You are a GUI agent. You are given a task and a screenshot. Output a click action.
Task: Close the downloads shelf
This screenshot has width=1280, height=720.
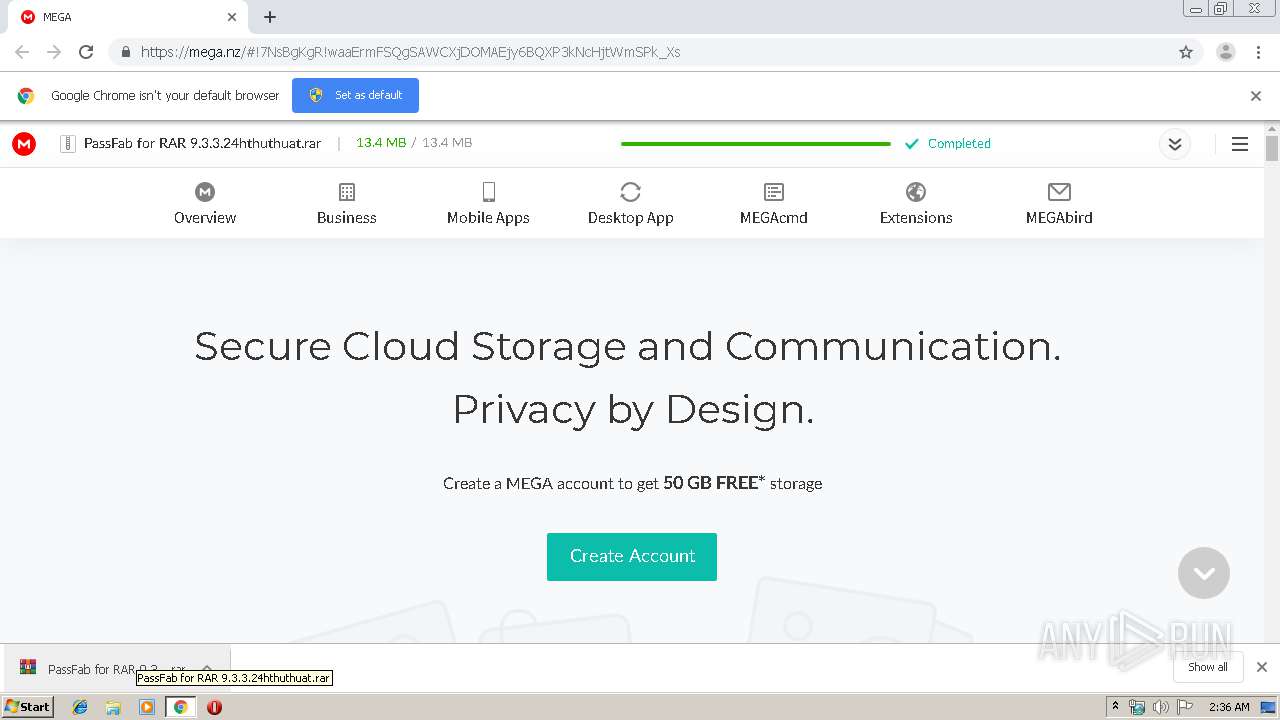1262,667
